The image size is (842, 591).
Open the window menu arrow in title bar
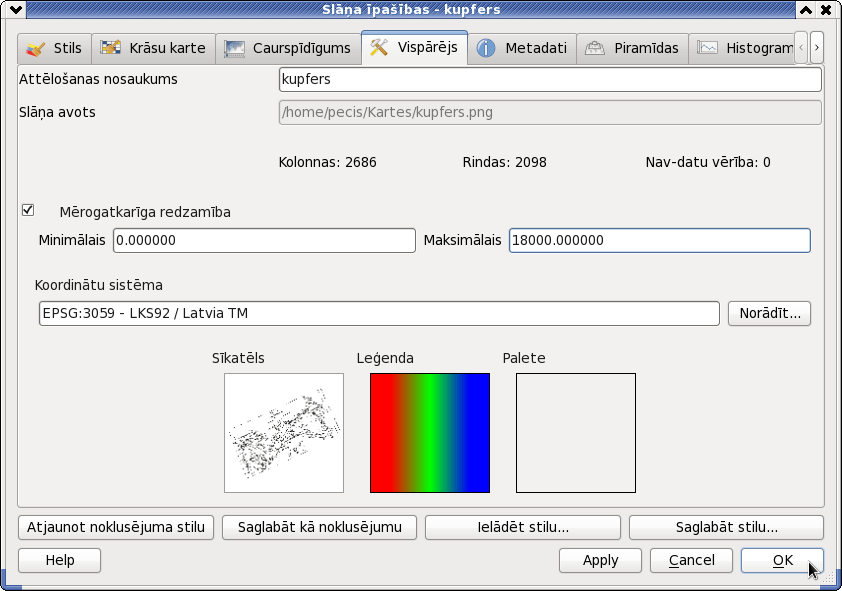(x=16, y=10)
